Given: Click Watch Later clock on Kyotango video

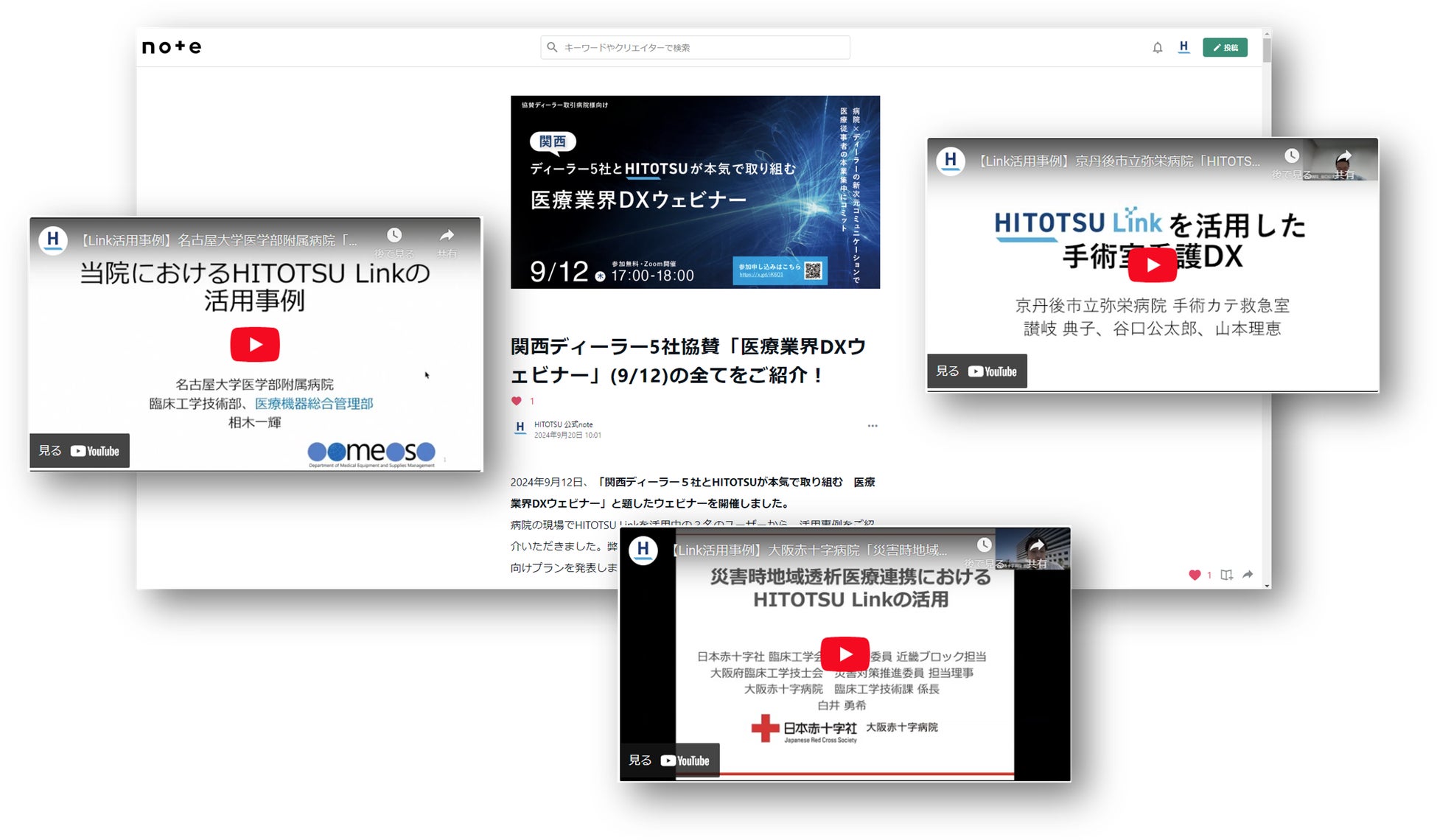Looking at the screenshot, I should point(1291,156).
